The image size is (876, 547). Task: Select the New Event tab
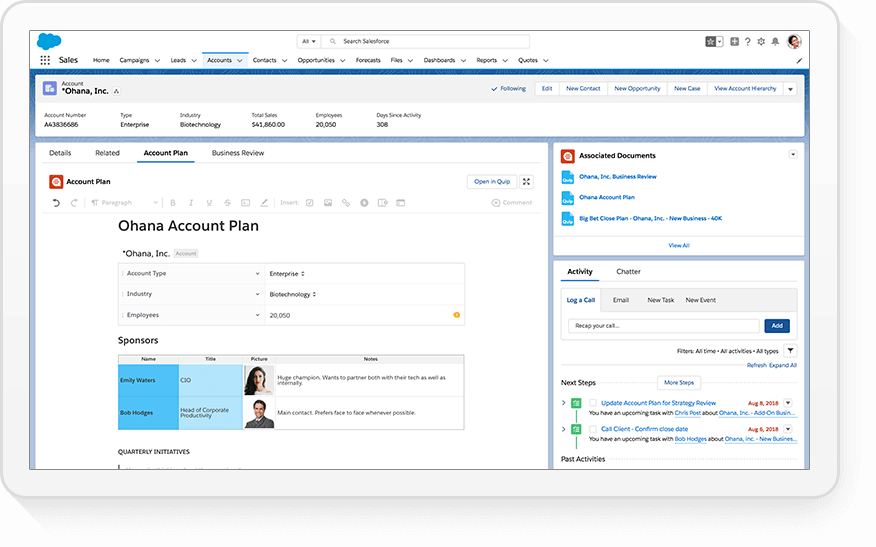(701, 300)
